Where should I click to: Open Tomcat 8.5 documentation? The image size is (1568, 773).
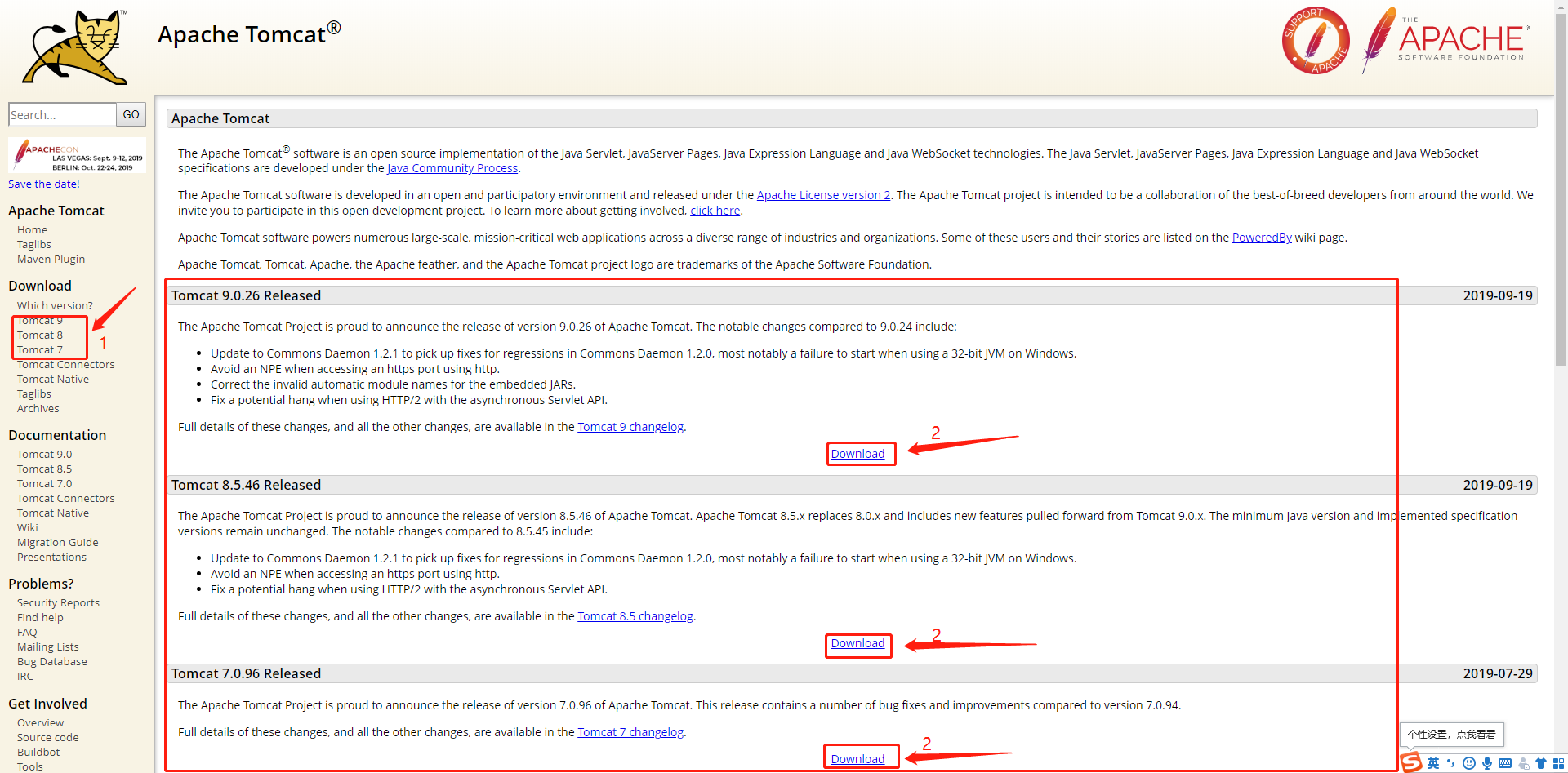[45, 469]
